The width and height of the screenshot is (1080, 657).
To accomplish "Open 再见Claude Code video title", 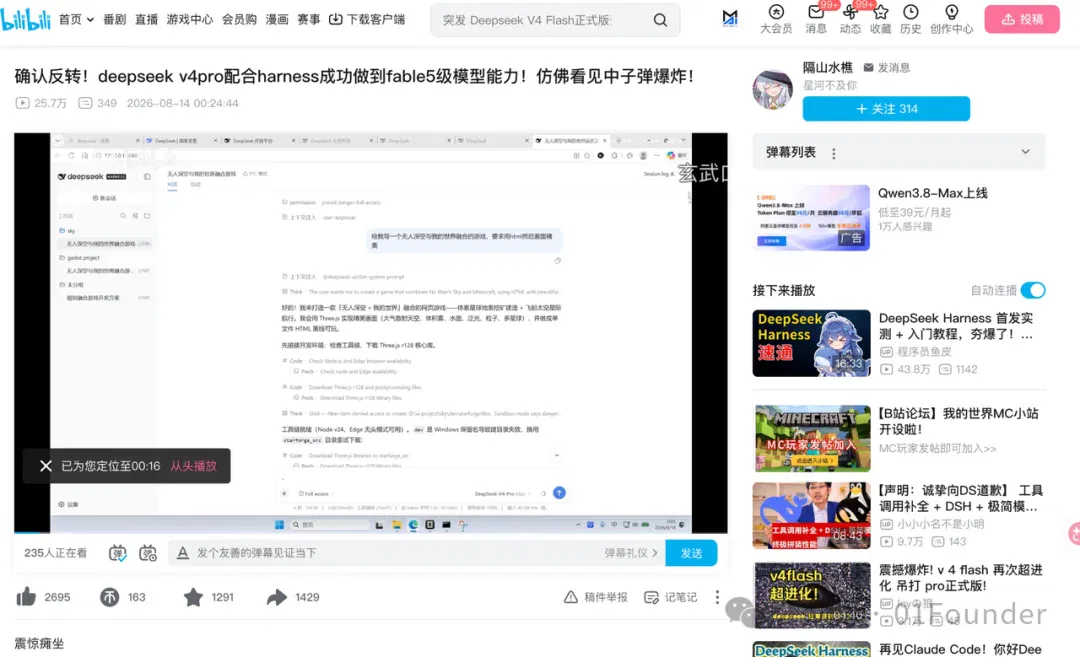I will [x=960, y=649].
